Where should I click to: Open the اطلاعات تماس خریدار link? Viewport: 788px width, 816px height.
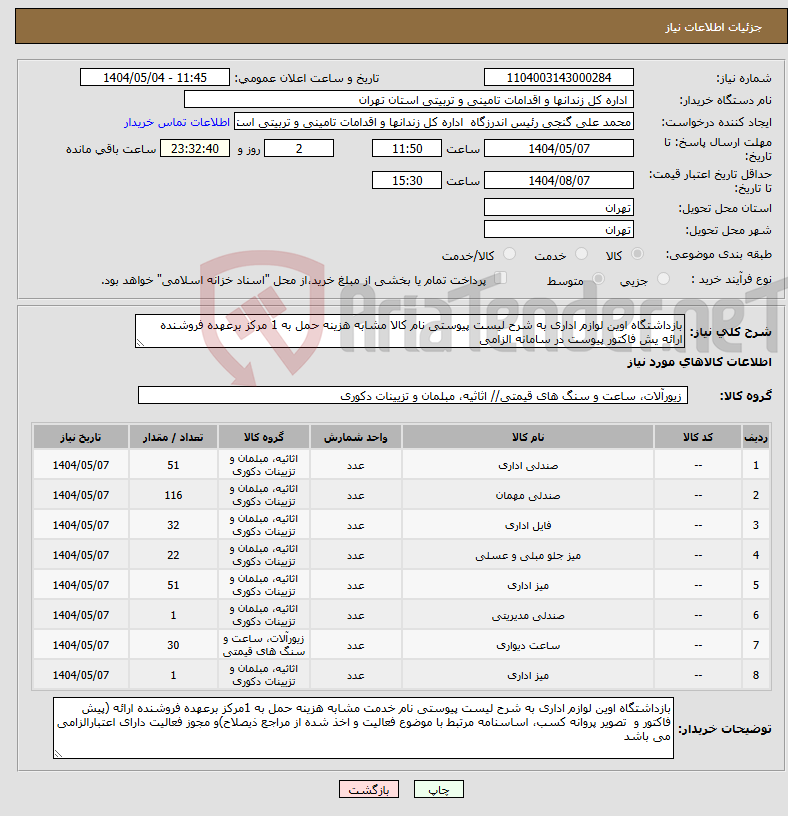[x=177, y=122]
